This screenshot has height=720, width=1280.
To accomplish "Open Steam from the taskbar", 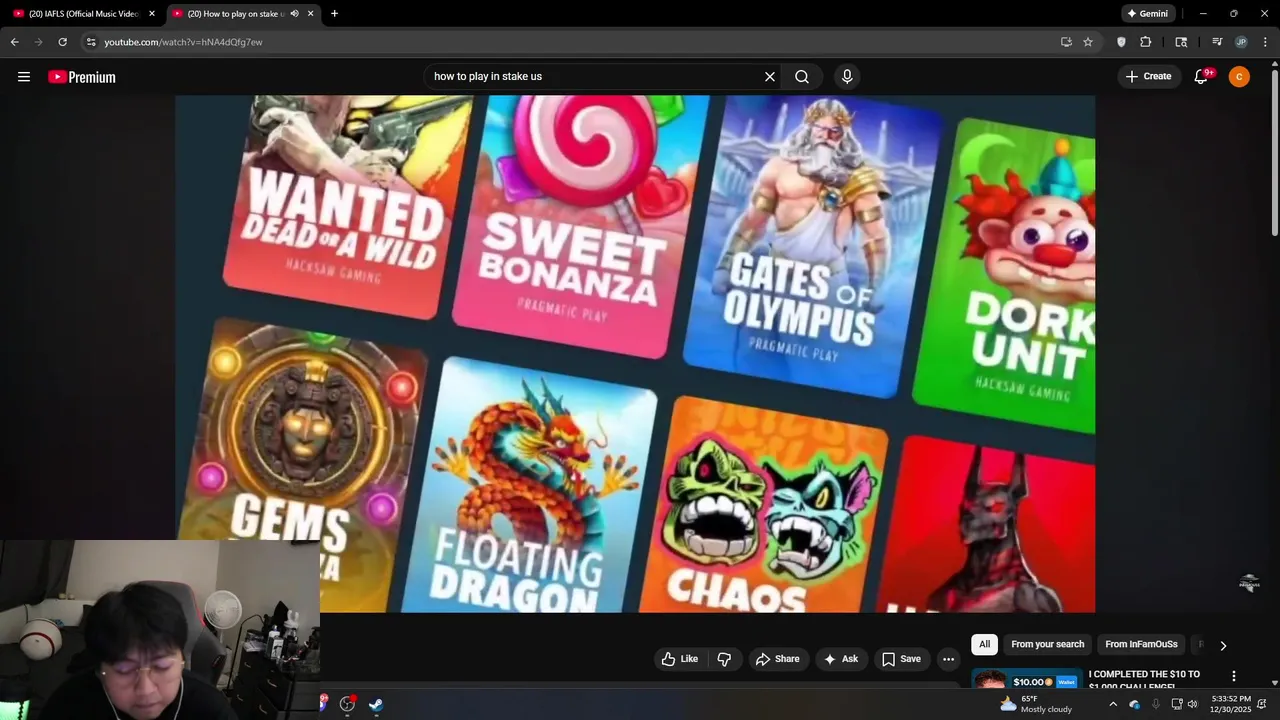I will 376,704.
